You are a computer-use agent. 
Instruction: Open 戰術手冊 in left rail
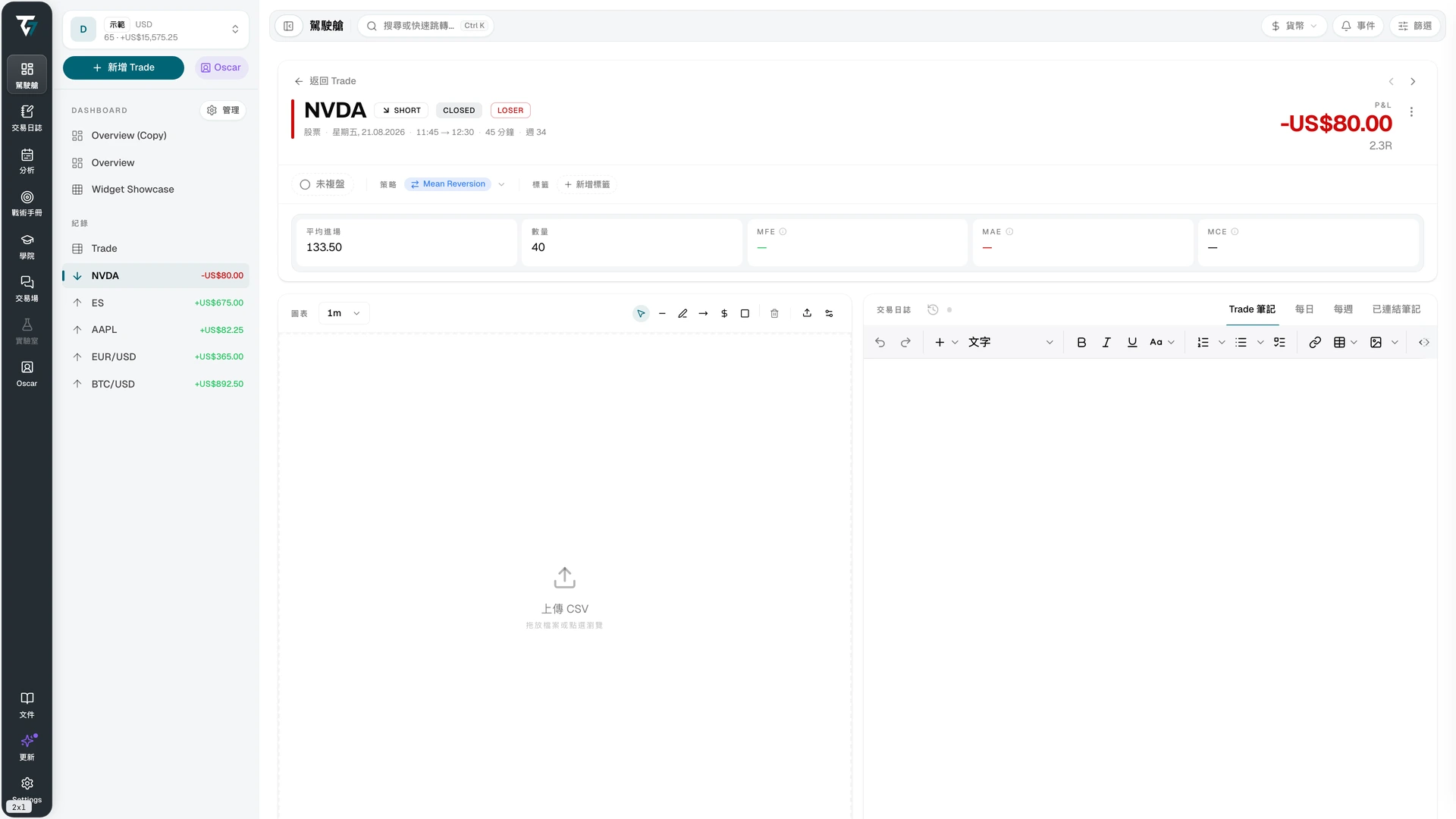click(27, 202)
